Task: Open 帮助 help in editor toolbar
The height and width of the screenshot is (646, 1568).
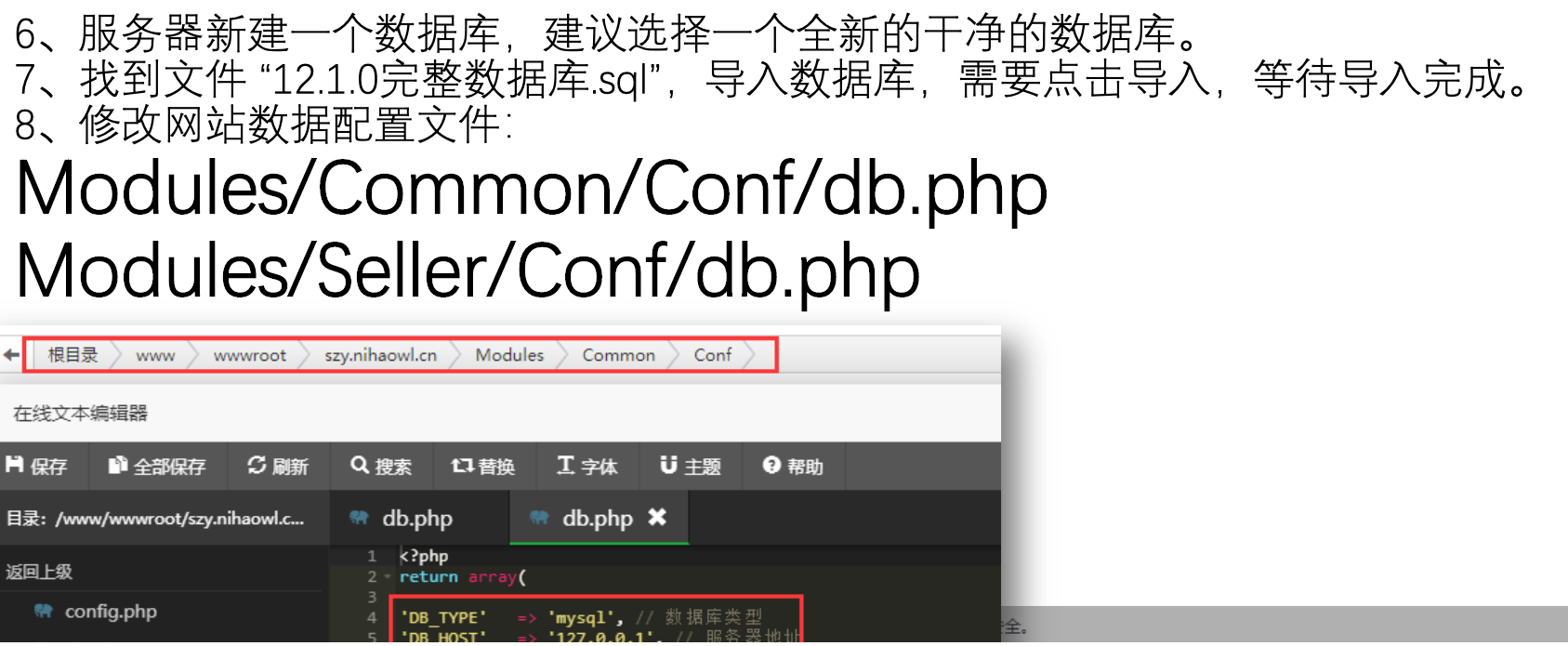Action: point(793,466)
